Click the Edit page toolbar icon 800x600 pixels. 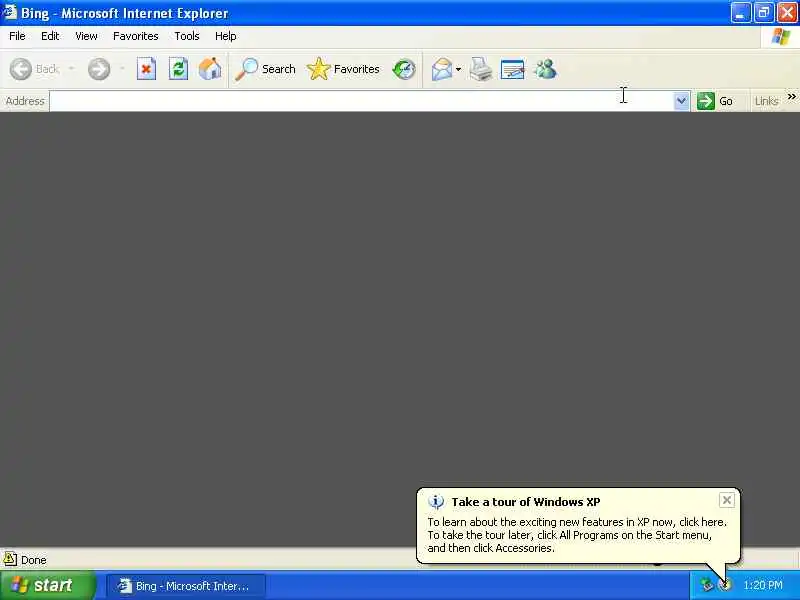[513, 69]
